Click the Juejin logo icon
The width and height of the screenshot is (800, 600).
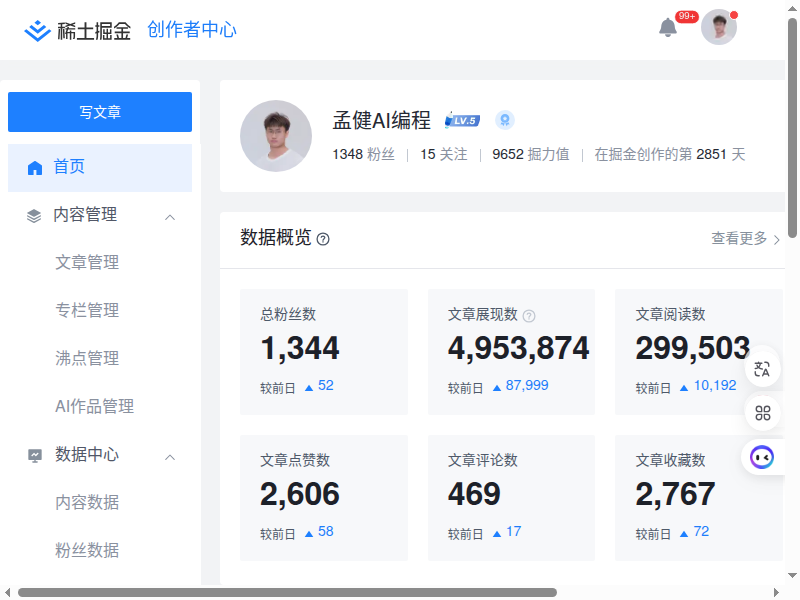(38, 31)
